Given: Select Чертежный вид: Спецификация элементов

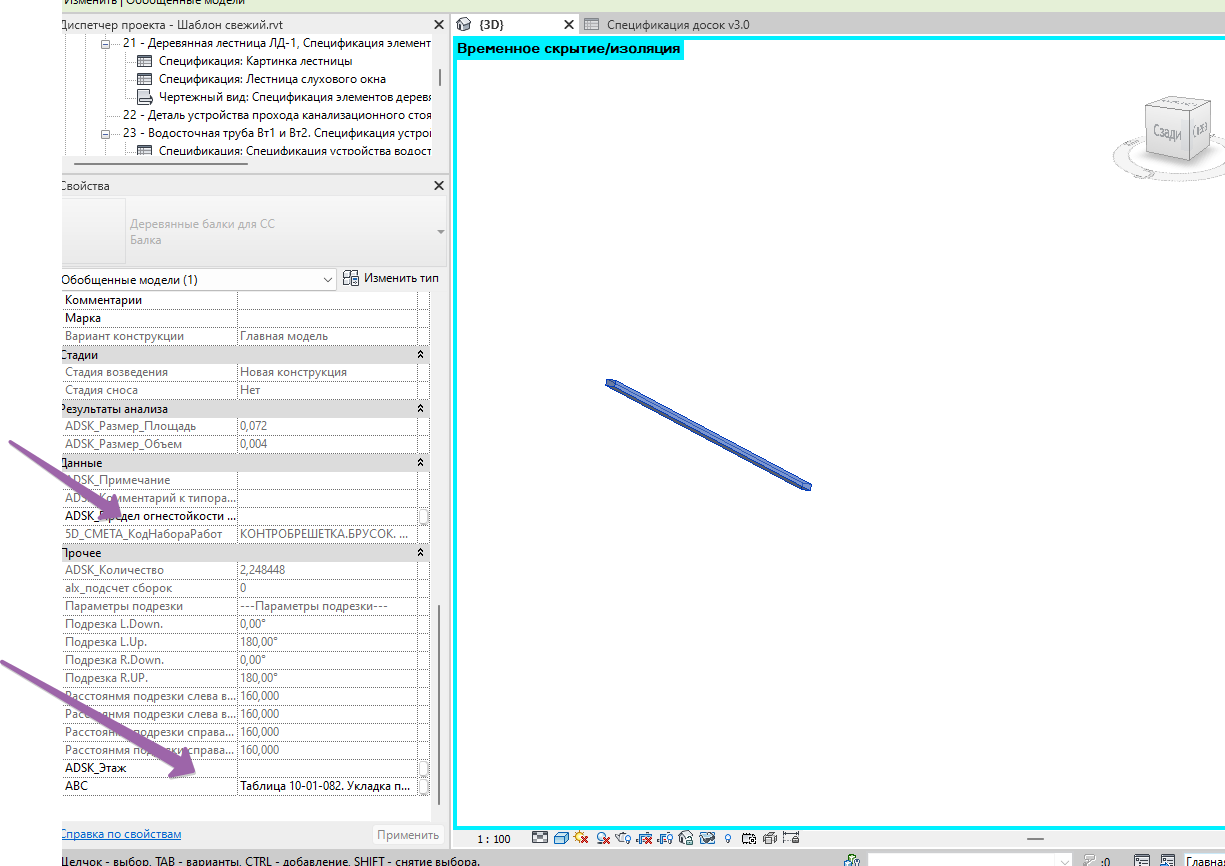Looking at the screenshot, I should (294, 97).
